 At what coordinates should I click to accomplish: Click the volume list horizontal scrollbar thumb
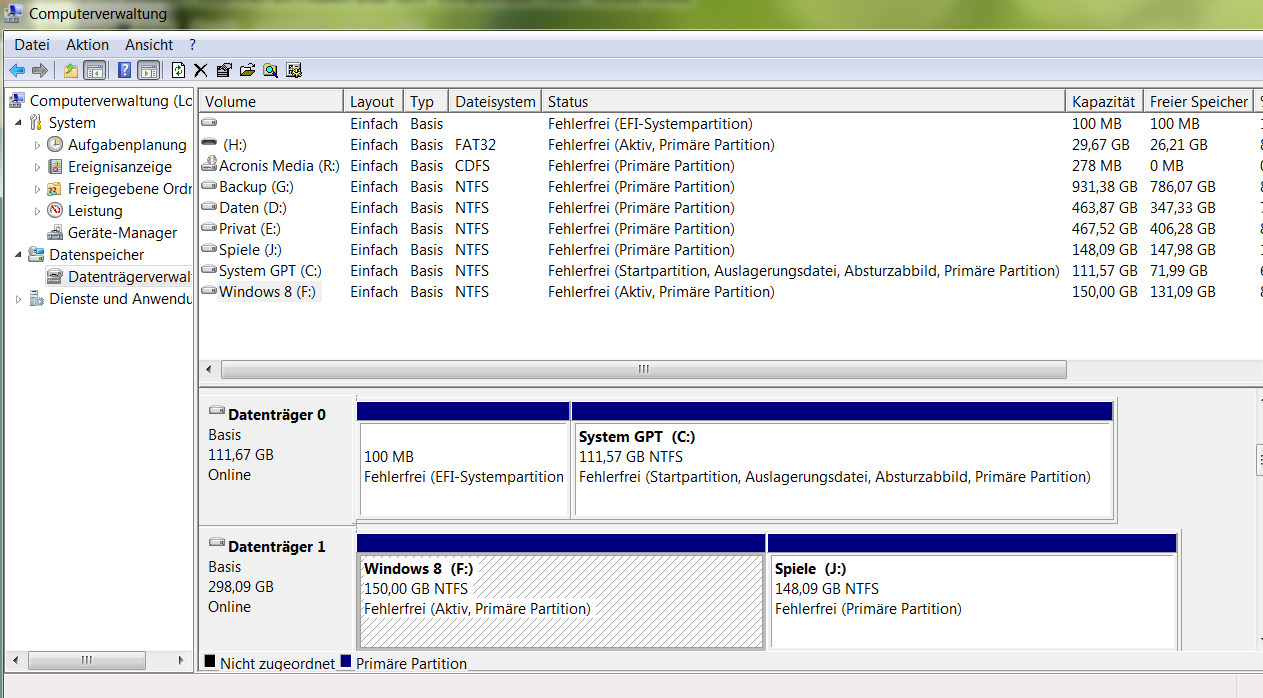coord(643,369)
